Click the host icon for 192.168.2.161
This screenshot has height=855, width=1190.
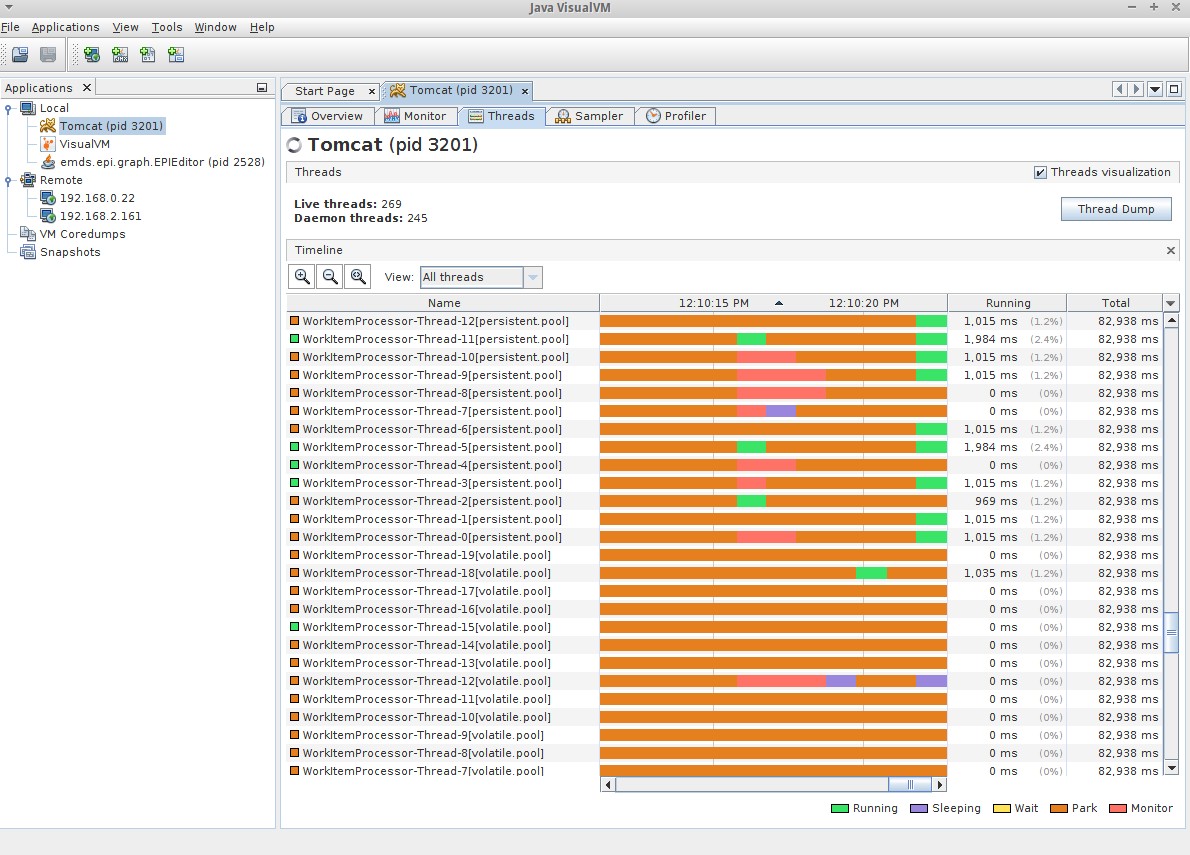(x=48, y=216)
